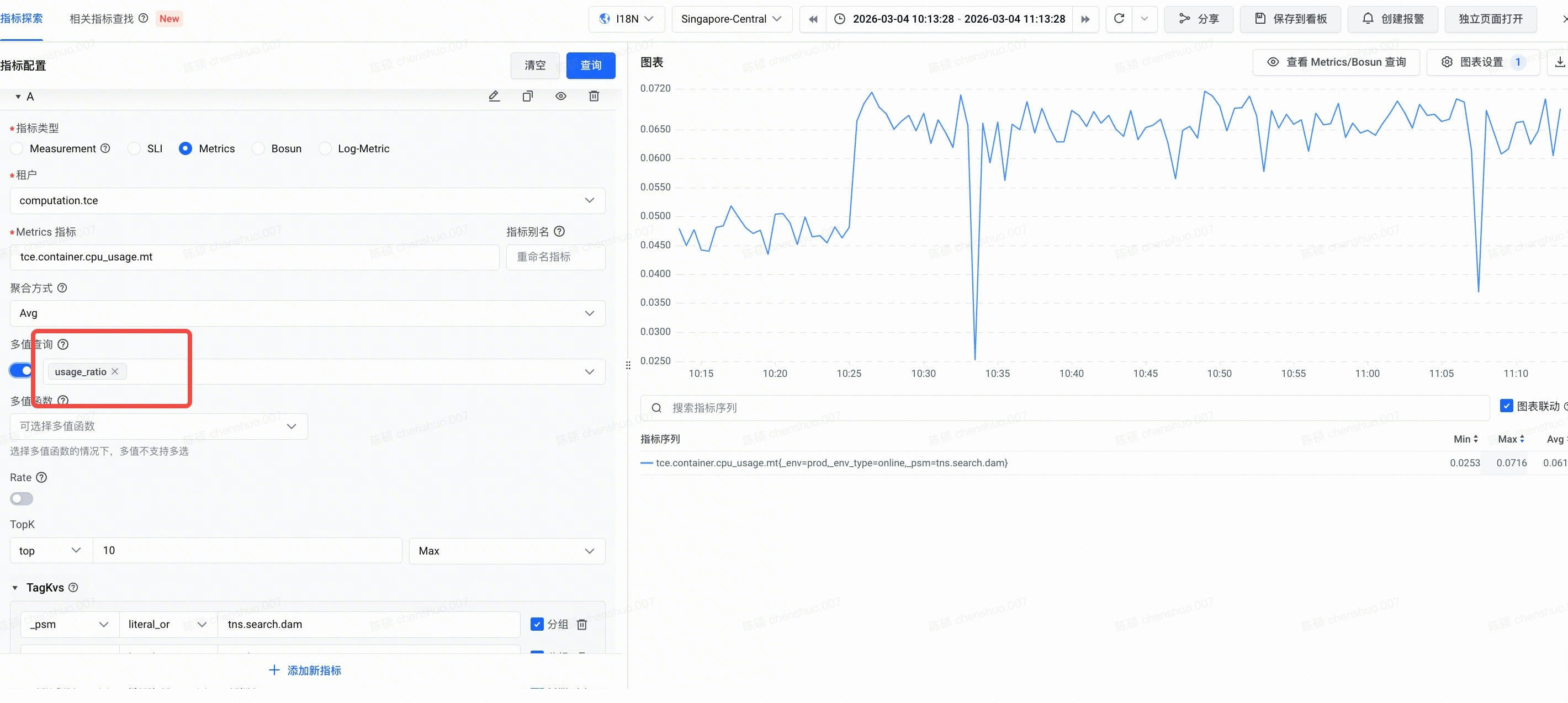Screen dimensions: 1568x703
Task: Click 添加新指标 to add a metric
Action: (x=305, y=670)
